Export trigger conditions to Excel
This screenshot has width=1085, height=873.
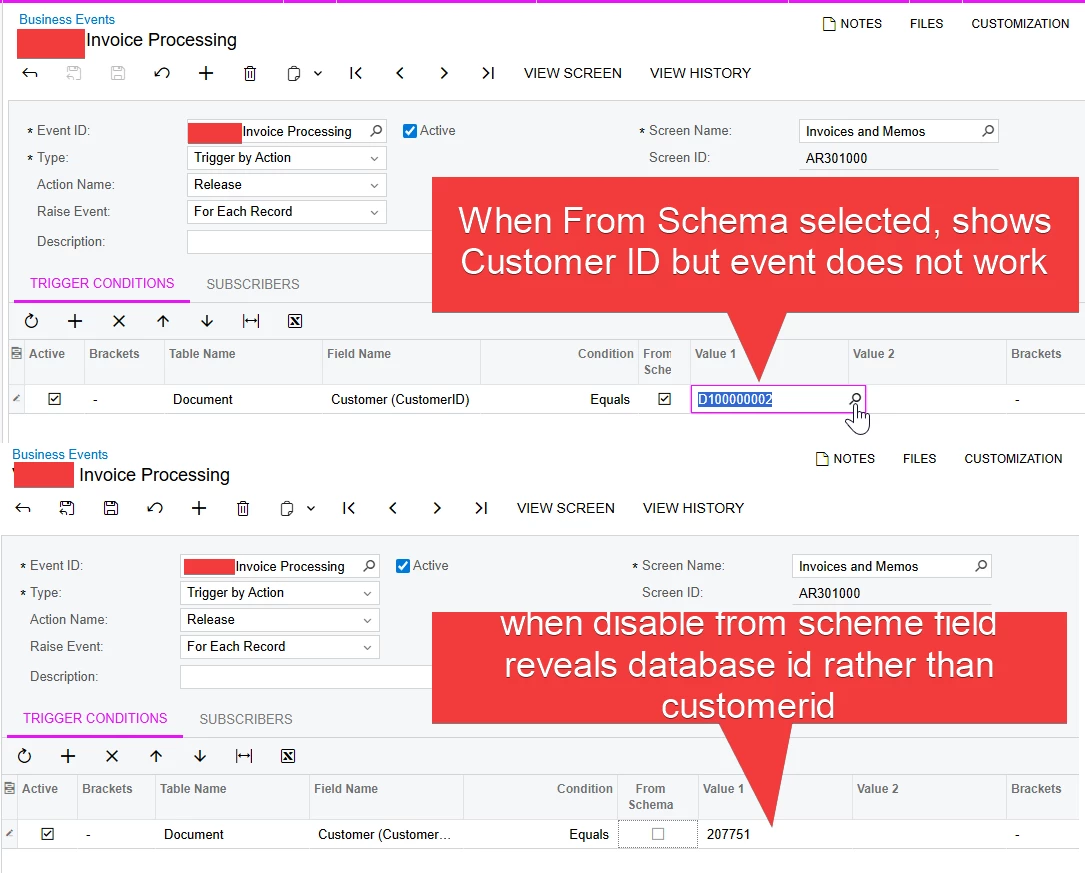coord(295,321)
